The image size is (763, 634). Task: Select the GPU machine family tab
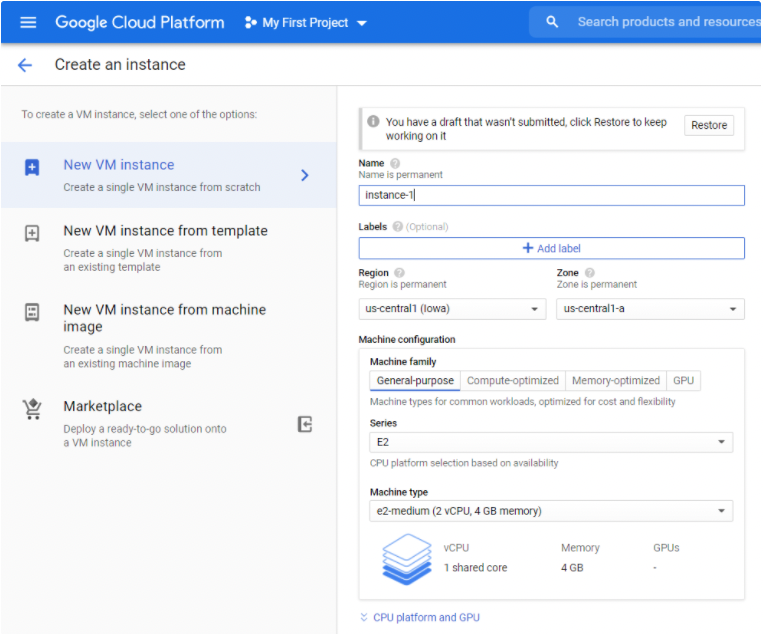click(x=683, y=381)
